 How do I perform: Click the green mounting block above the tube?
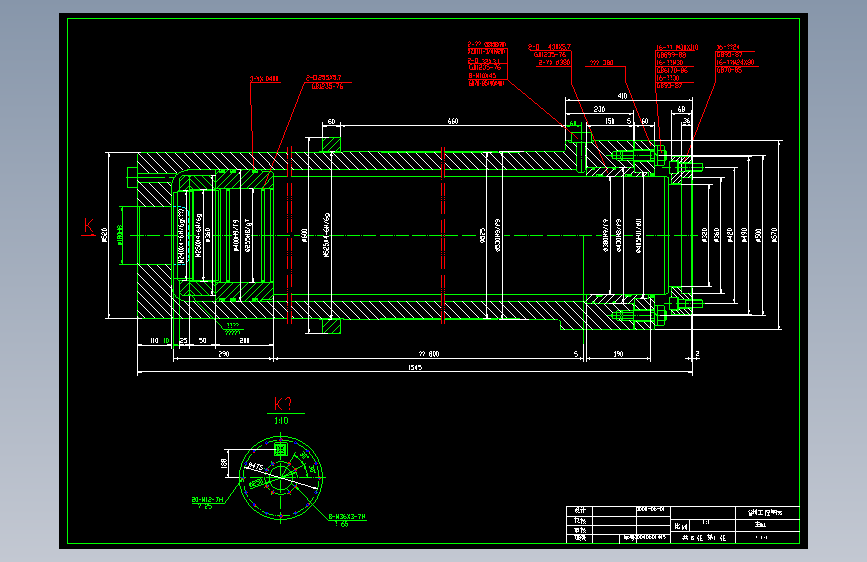(x=332, y=144)
